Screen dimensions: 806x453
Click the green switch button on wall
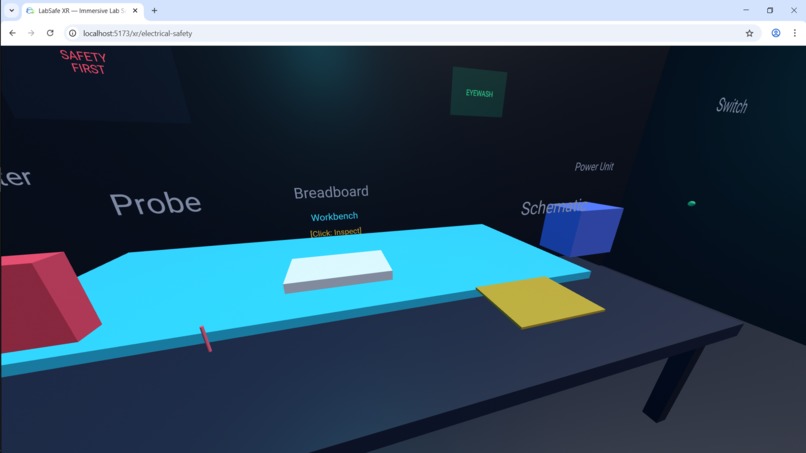691,204
